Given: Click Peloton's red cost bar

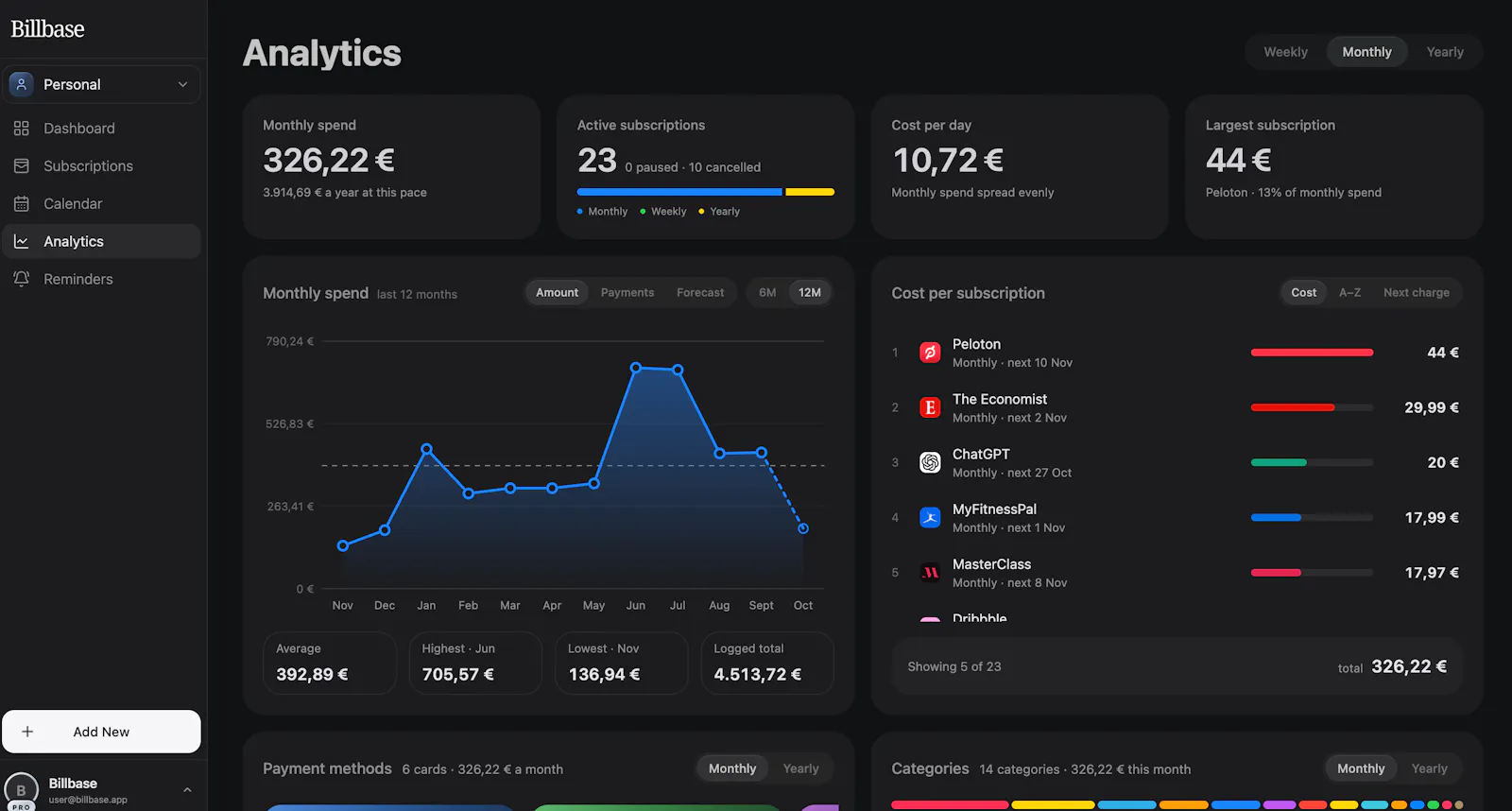Looking at the screenshot, I should 1312,353.
